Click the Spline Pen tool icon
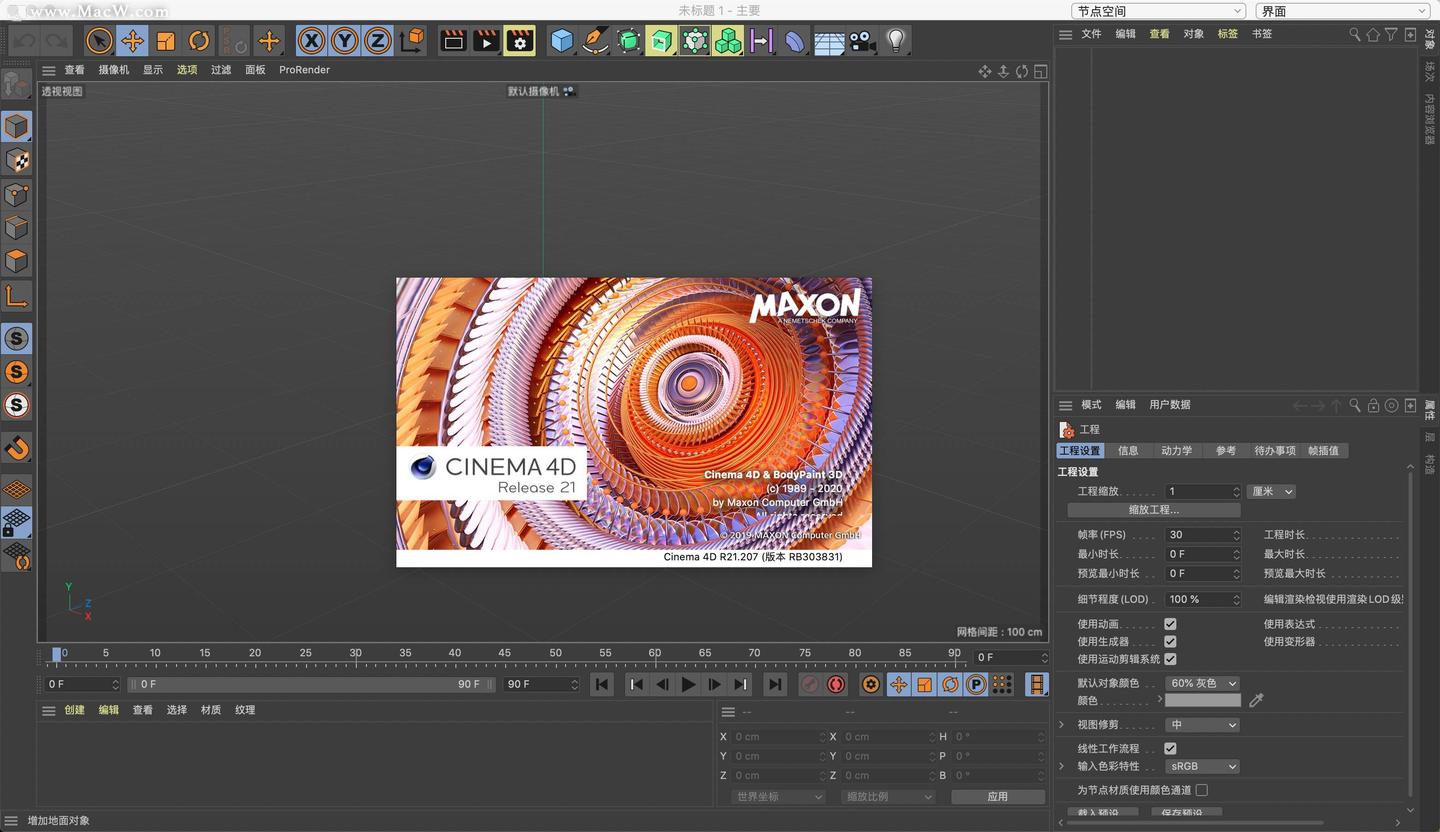This screenshot has height=832, width=1440. tap(595, 41)
